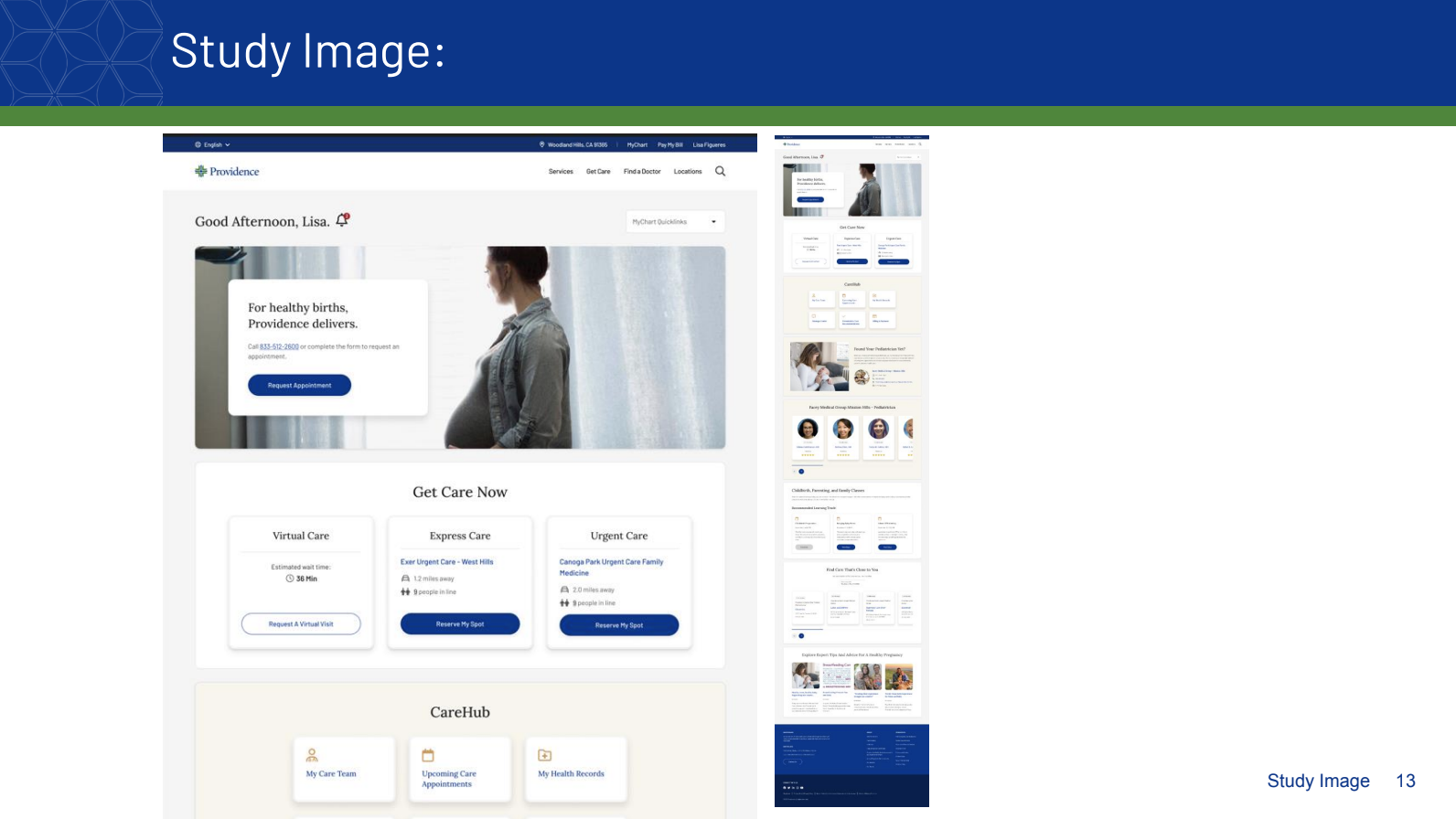Image resolution: width=1456 pixels, height=819 pixels.
Task: Click the Request Appointment button
Action: click(299, 386)
